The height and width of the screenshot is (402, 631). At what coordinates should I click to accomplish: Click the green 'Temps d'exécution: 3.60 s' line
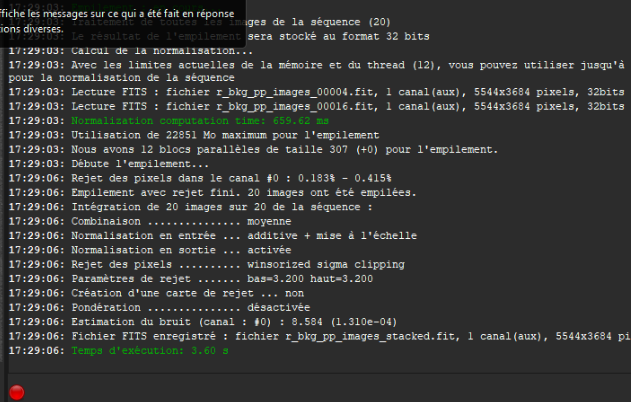point(148,351)
